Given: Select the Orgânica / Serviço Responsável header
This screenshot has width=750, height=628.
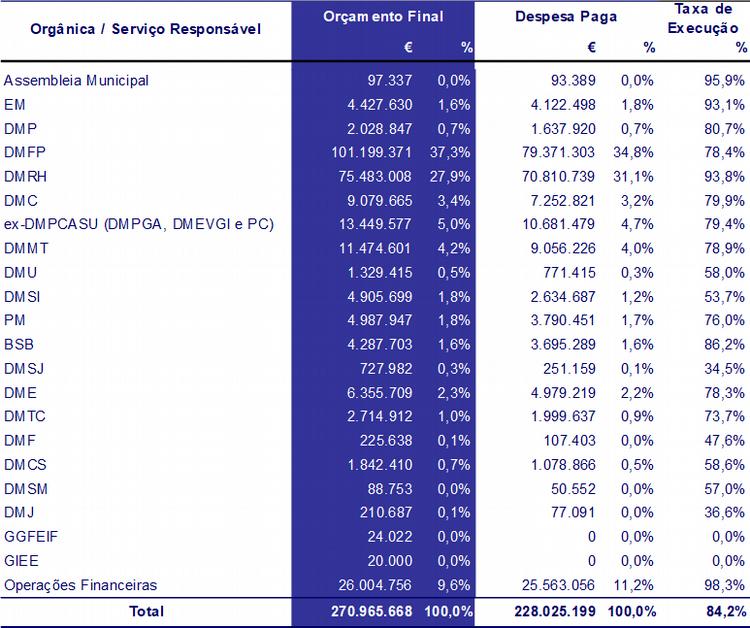Looking at the screenshot, I should pos(146,29).
